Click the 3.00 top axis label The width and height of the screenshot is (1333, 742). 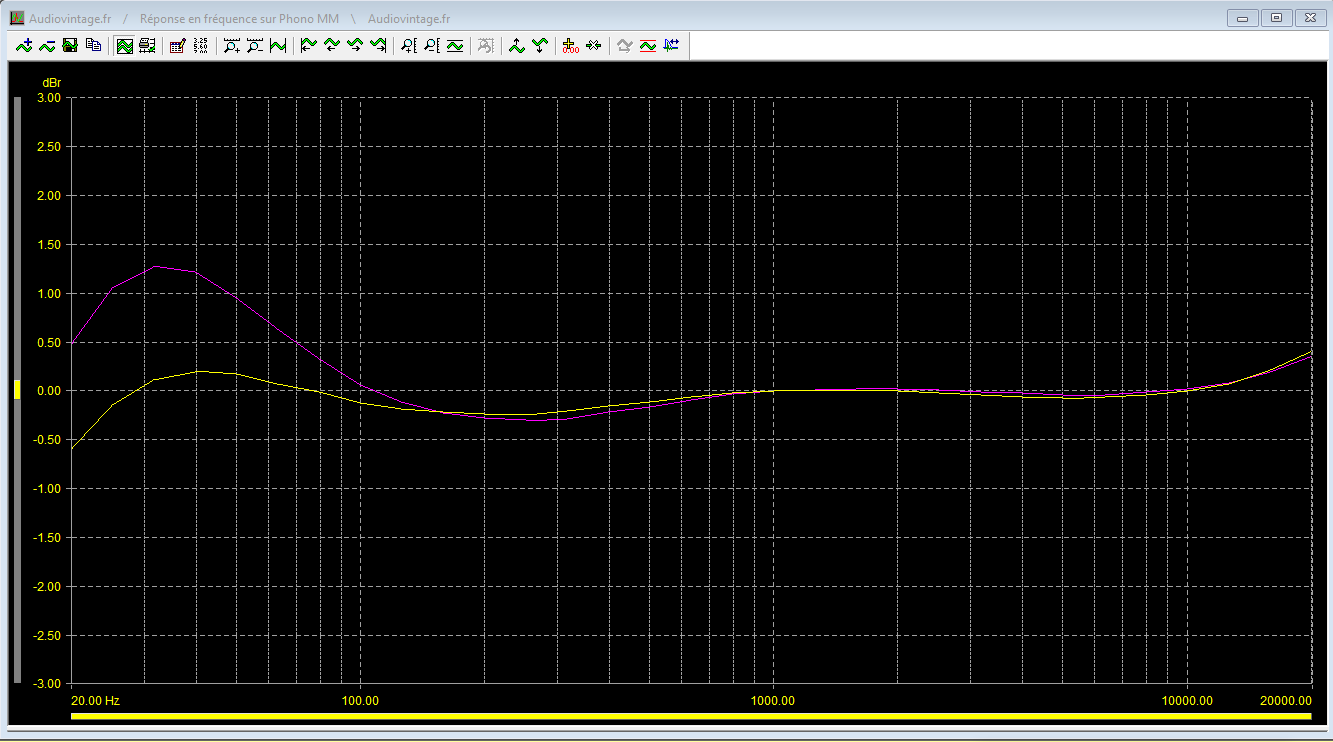[x=48, y=98]
